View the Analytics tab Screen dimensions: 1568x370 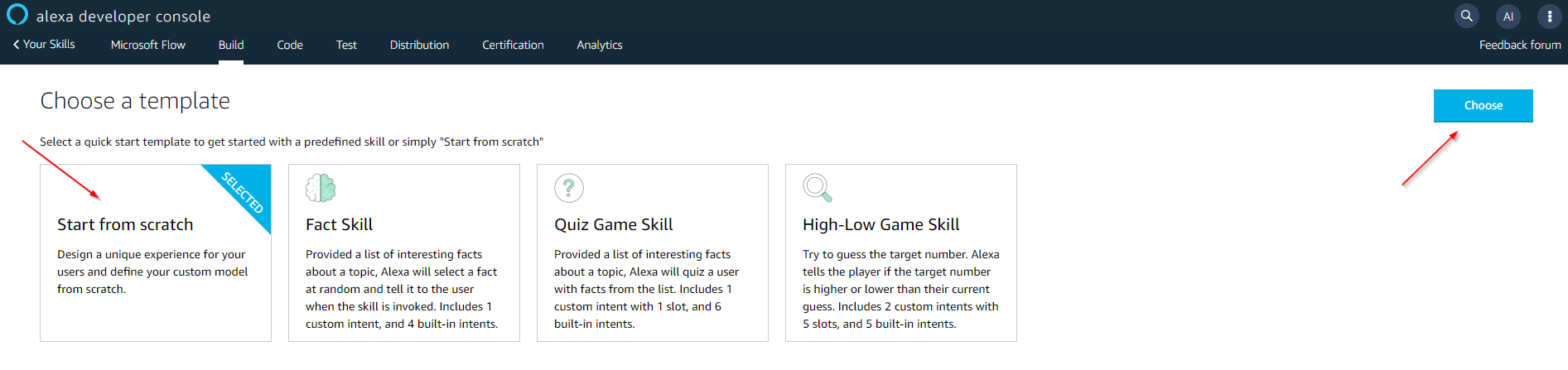(599, 45)
